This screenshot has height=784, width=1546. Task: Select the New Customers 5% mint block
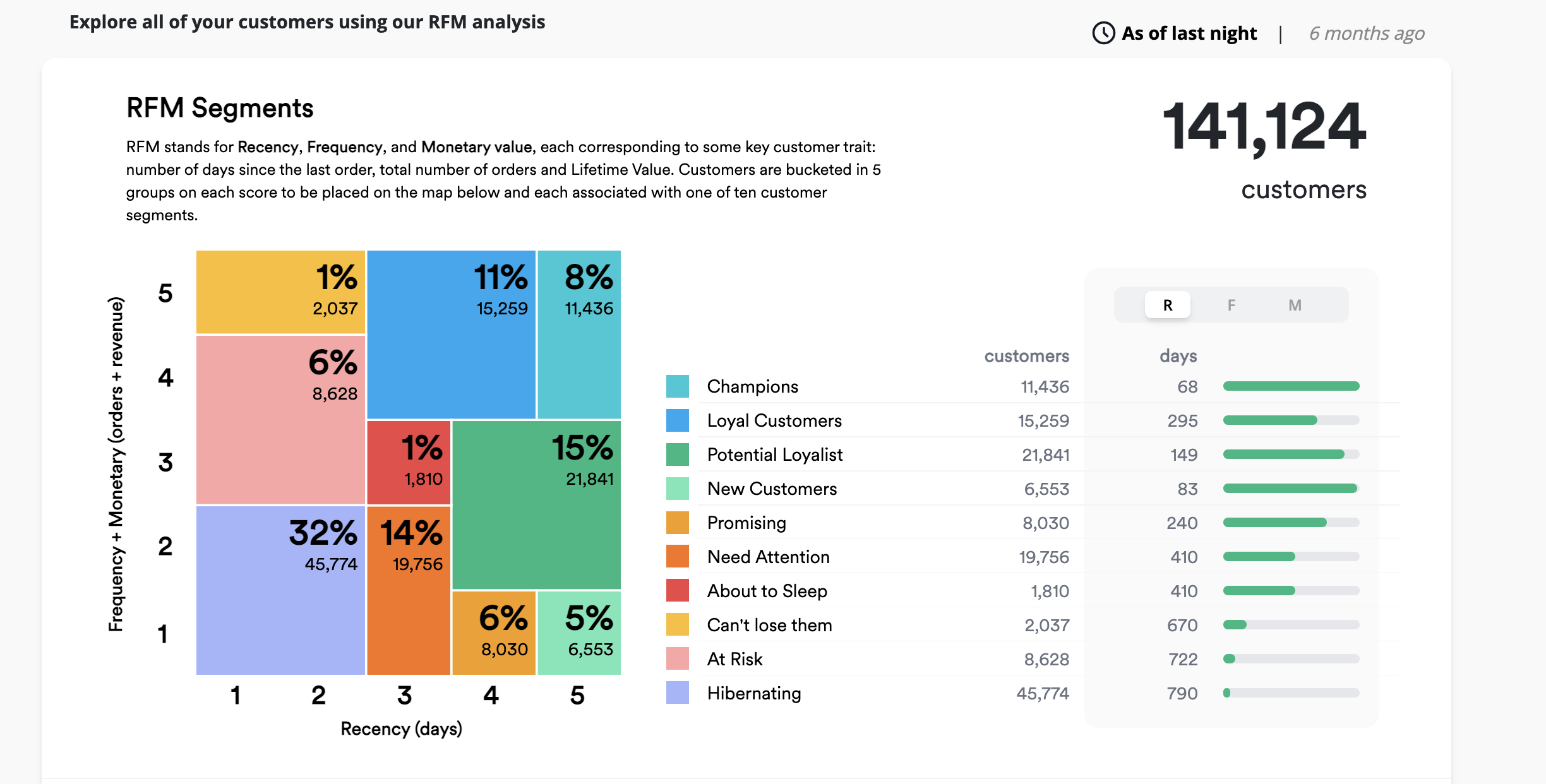click(578, 633)
